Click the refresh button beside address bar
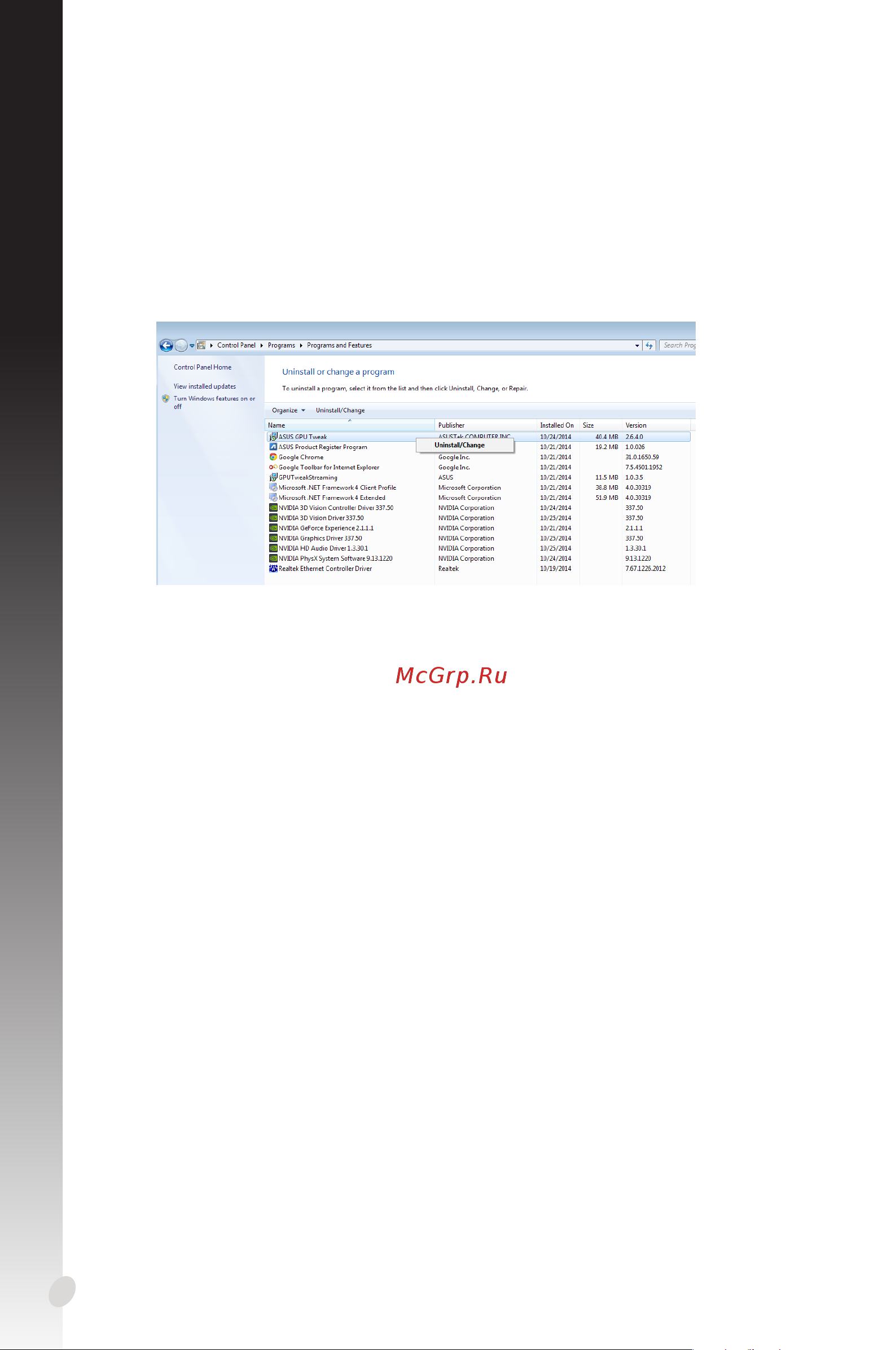 pyautogui.click(x=649, y=346)
